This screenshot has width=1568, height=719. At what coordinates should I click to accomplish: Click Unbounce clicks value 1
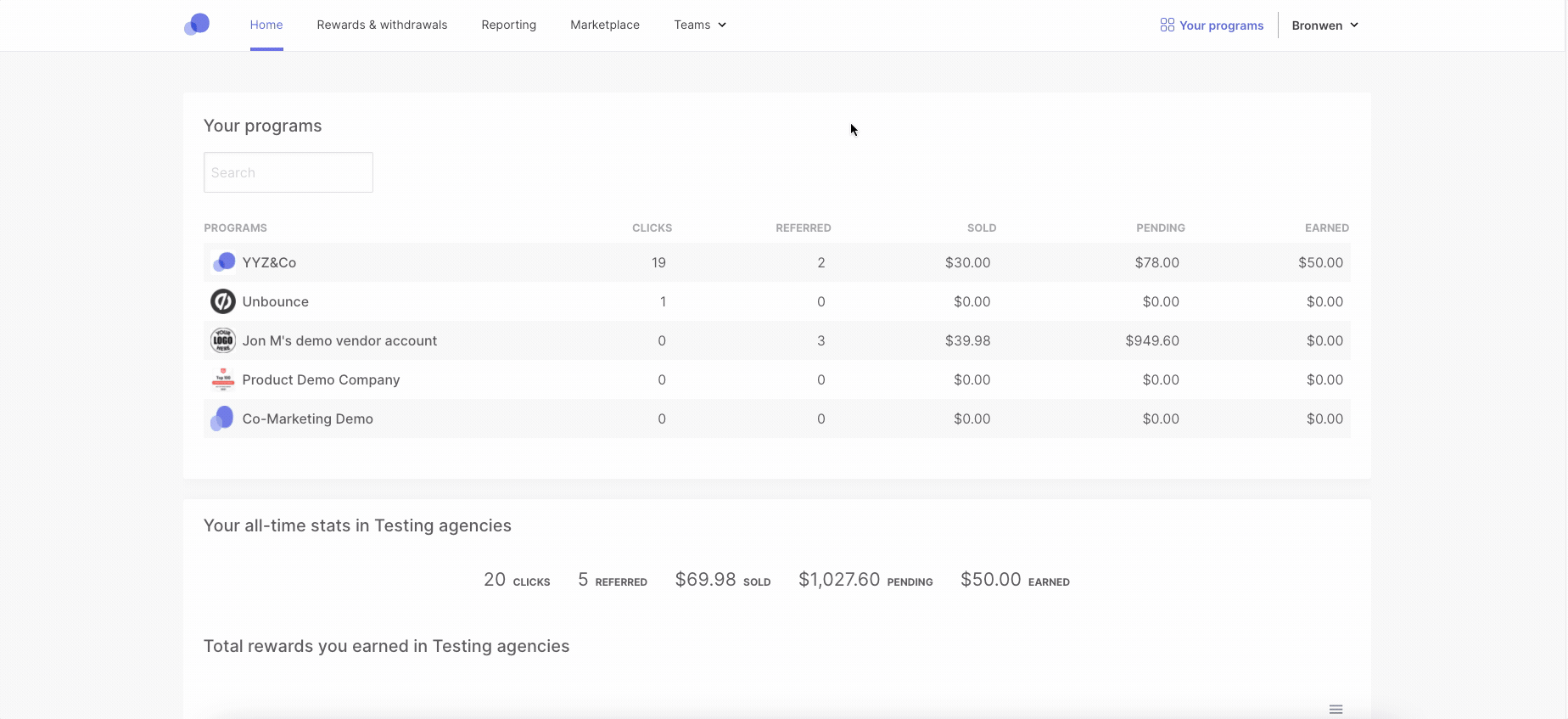(663, 301)
